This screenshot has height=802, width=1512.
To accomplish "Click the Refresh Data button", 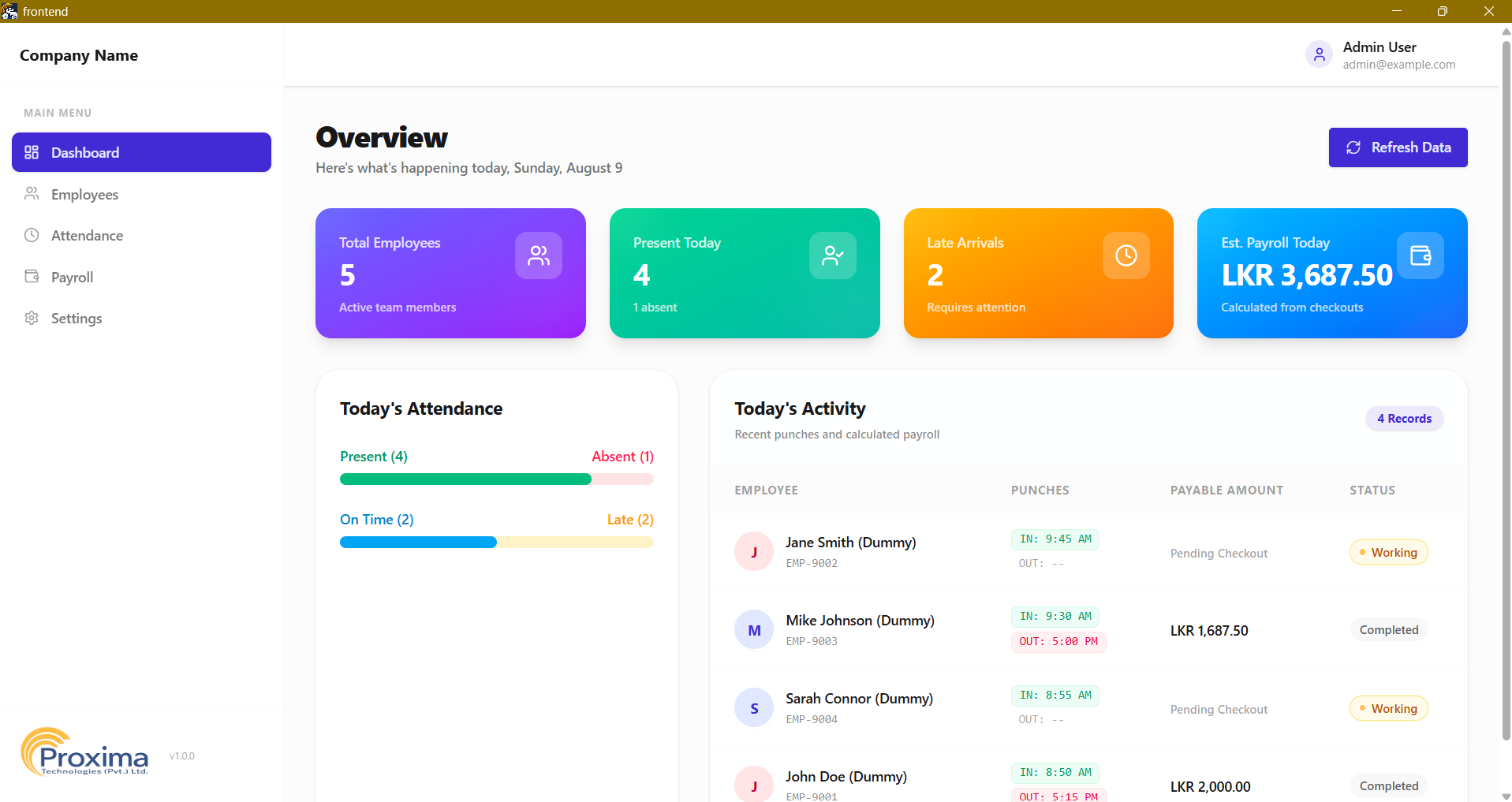I will click(1398, 147).
